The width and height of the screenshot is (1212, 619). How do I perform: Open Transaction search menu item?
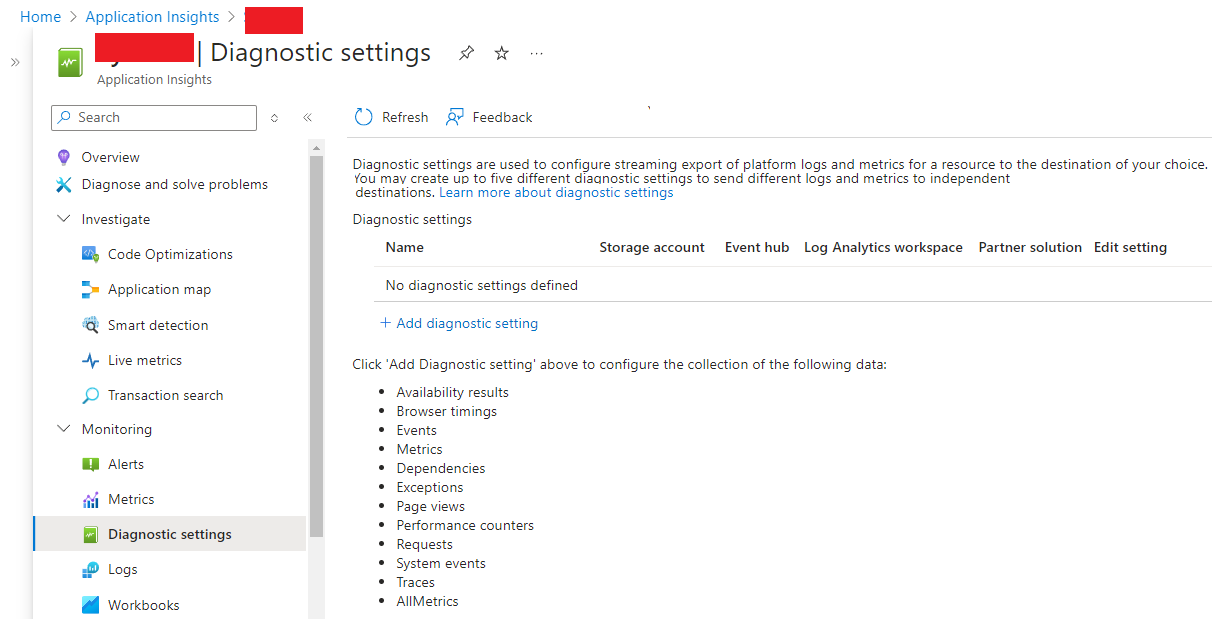(166, 395)
